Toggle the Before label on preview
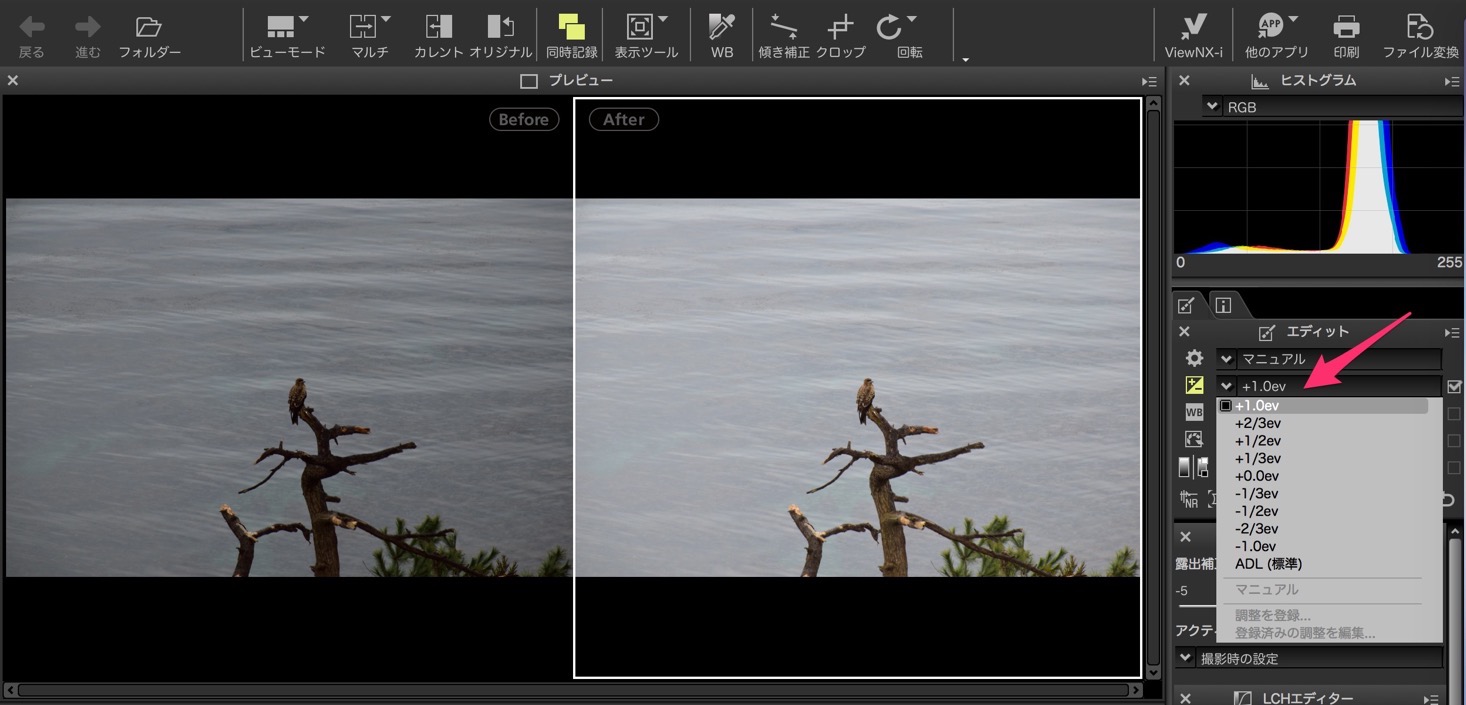1466x705 pixels. (523, 120)
